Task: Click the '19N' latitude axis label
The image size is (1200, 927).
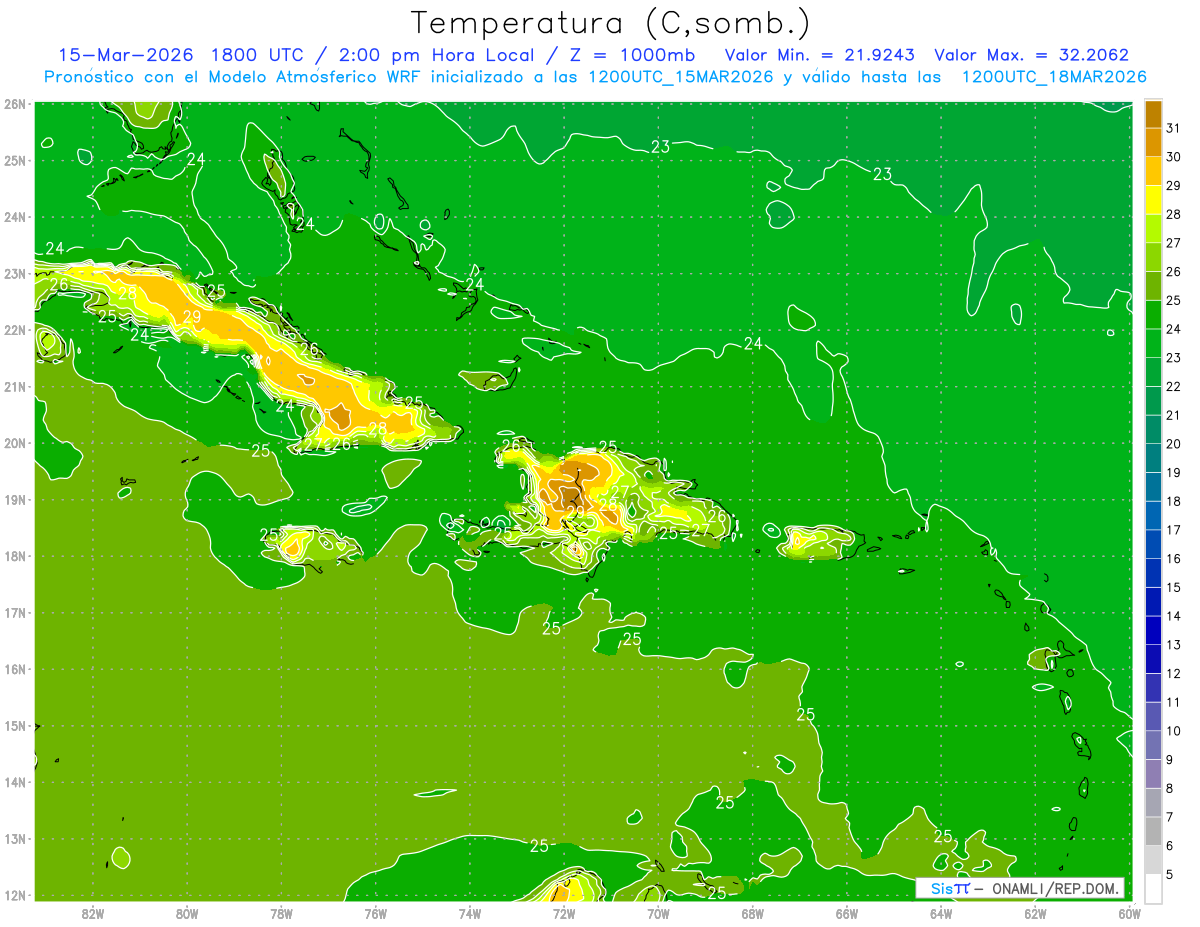Action: point(15,500)
